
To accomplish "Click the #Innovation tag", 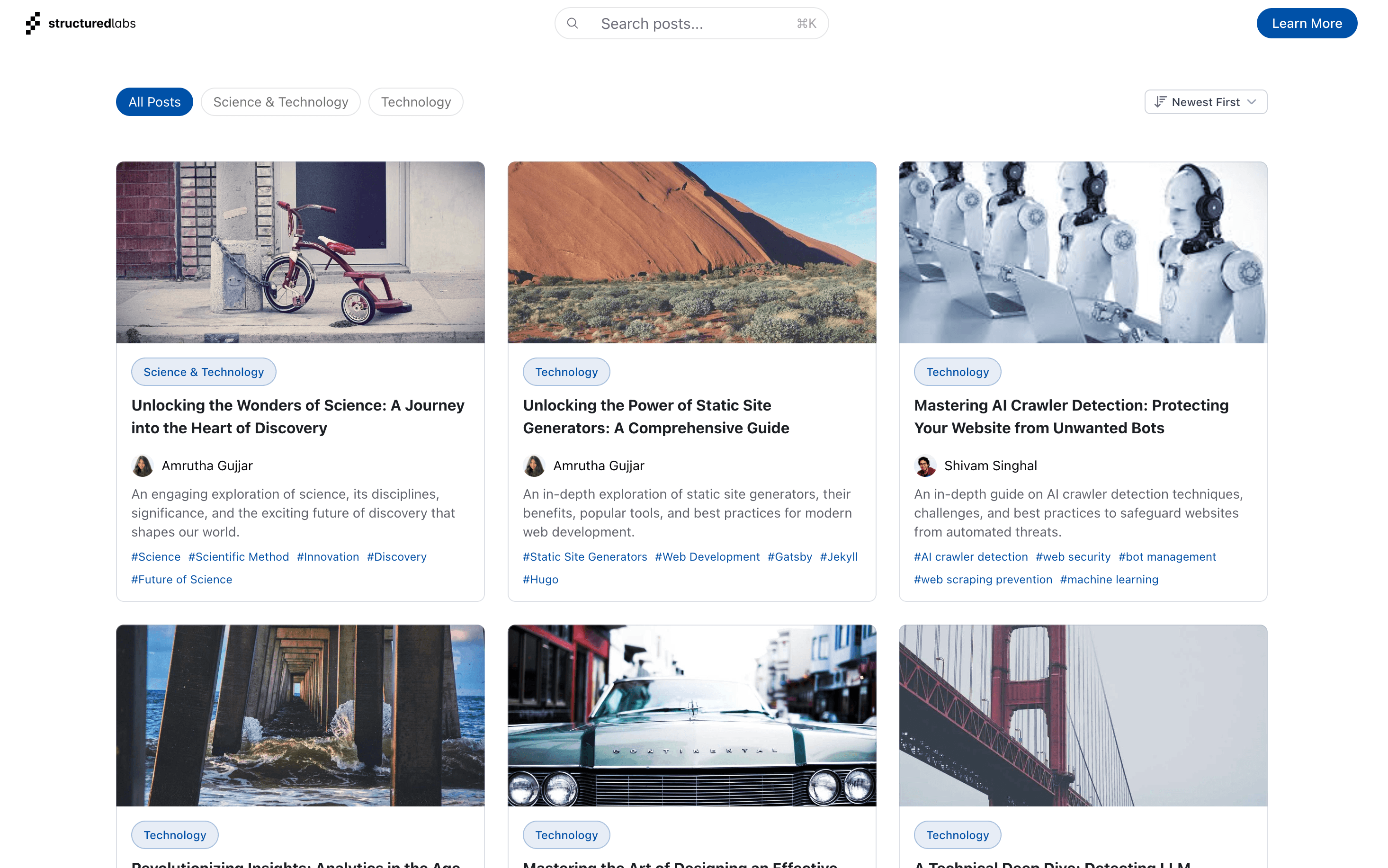I will pos(328,557).
